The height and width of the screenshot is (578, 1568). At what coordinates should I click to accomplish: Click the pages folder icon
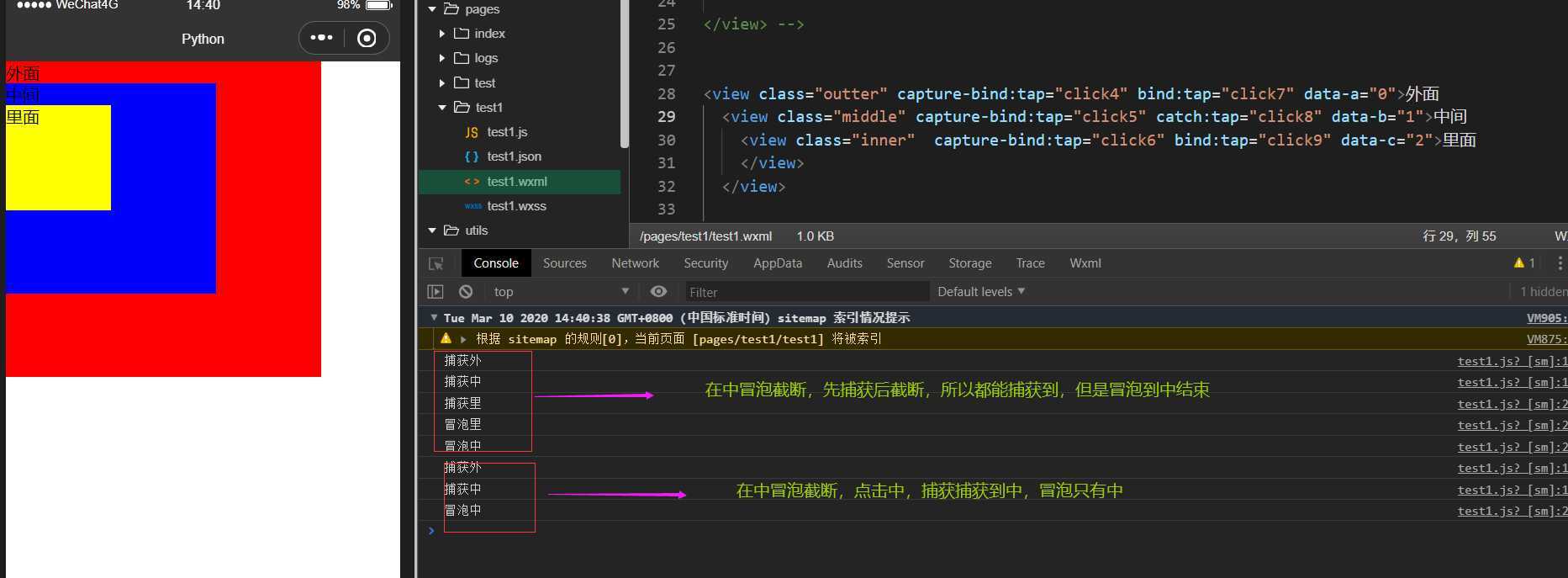click(451, 9)
